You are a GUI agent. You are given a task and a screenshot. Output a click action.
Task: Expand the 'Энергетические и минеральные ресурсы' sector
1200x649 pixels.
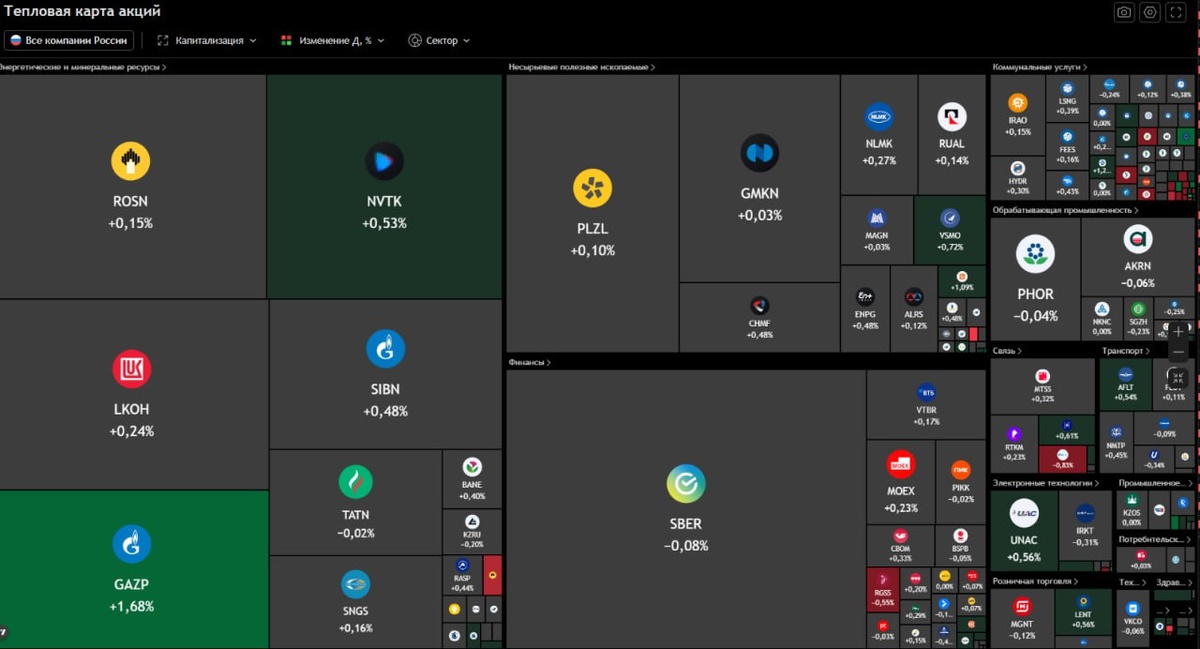pos(82,67)
